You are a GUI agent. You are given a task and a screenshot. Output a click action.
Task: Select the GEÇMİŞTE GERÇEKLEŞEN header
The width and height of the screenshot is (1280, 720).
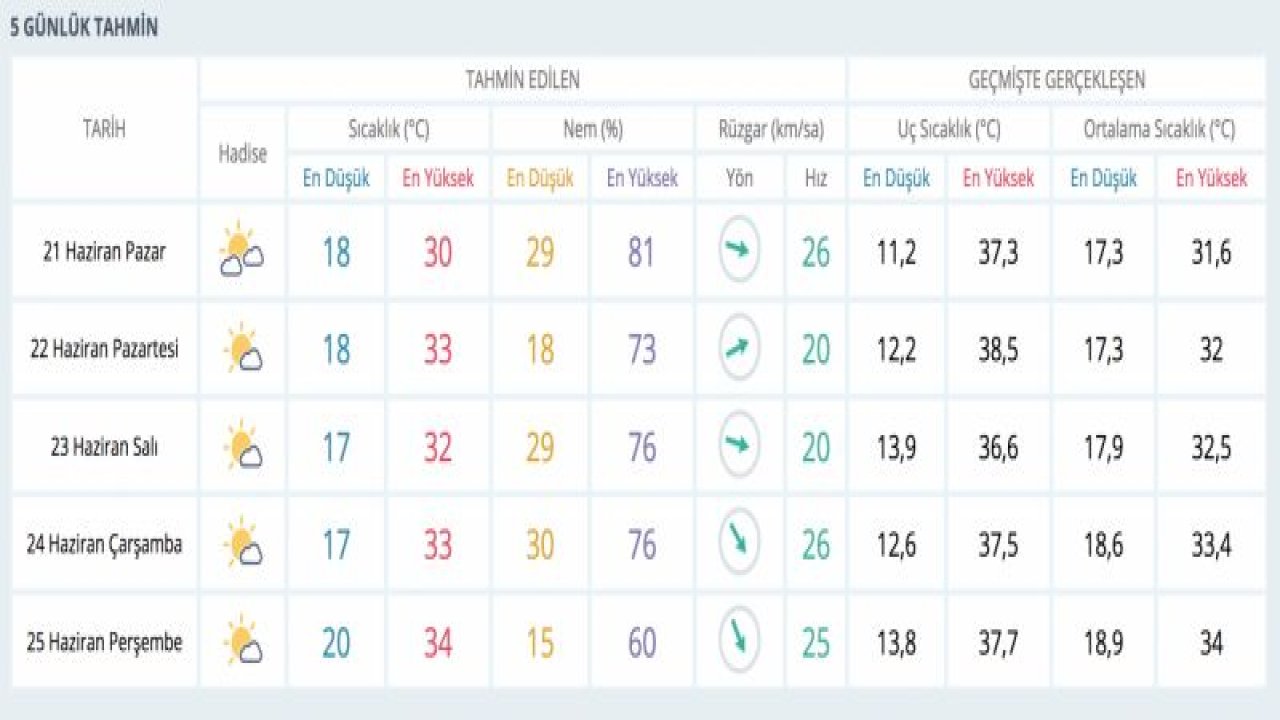click(x=1056, y=80)
